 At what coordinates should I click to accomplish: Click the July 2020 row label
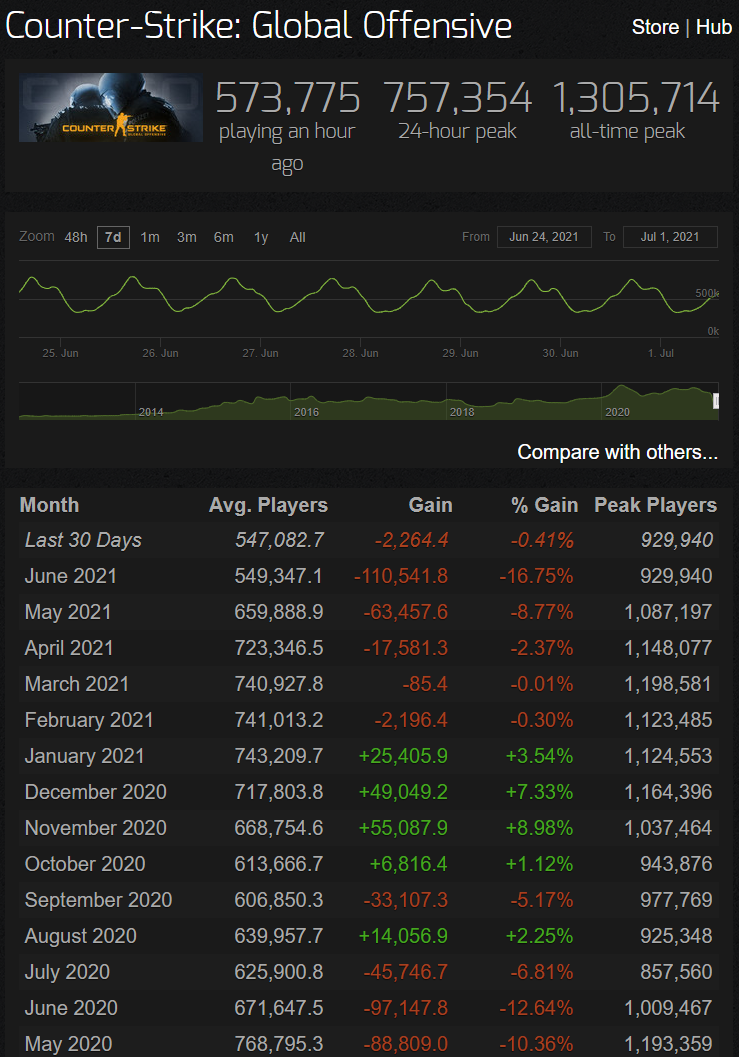67,972
